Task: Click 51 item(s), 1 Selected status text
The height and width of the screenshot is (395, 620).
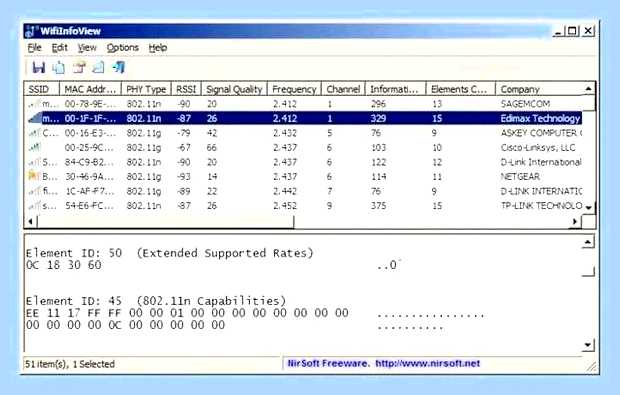Action: (70, 364)
